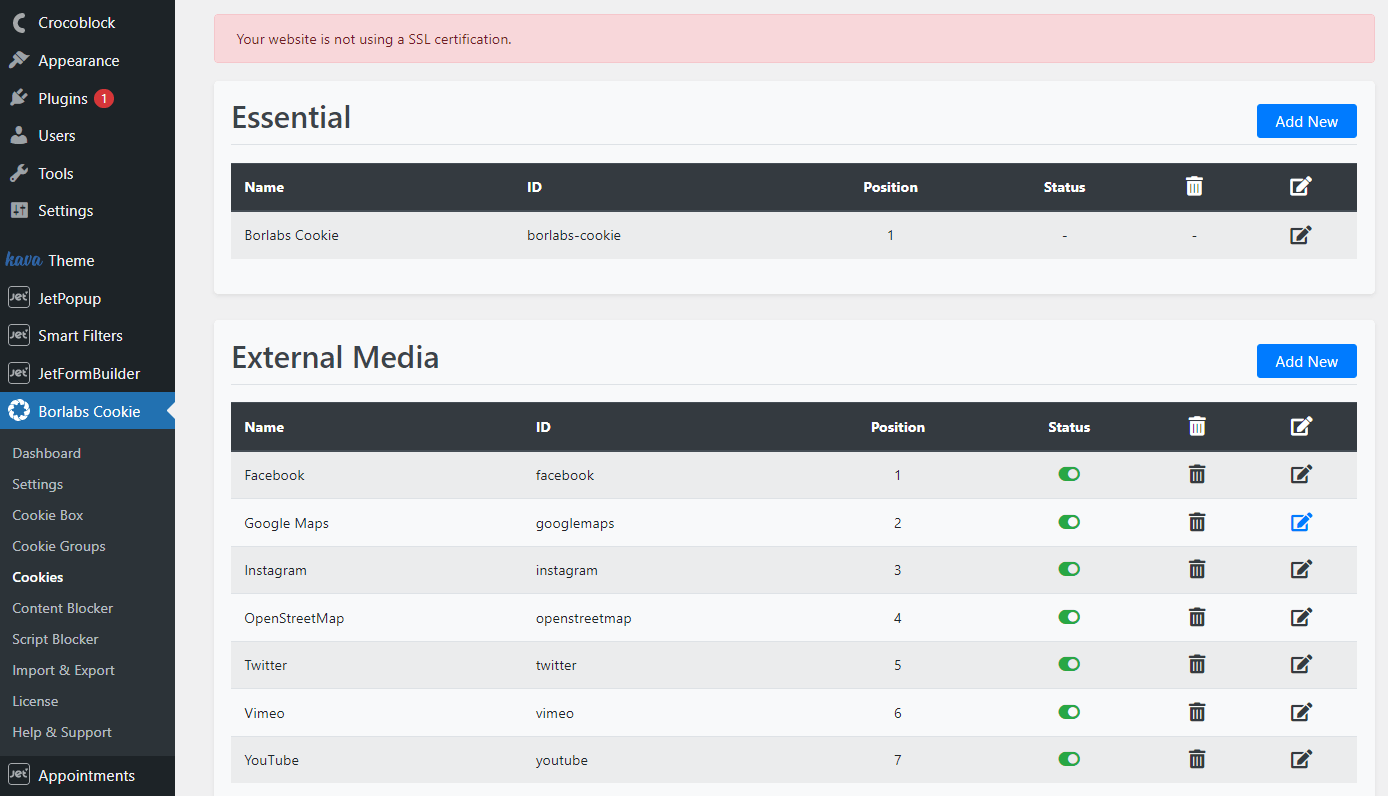Click the Crocoblock logo icon in sidebar

click(18, 22)
